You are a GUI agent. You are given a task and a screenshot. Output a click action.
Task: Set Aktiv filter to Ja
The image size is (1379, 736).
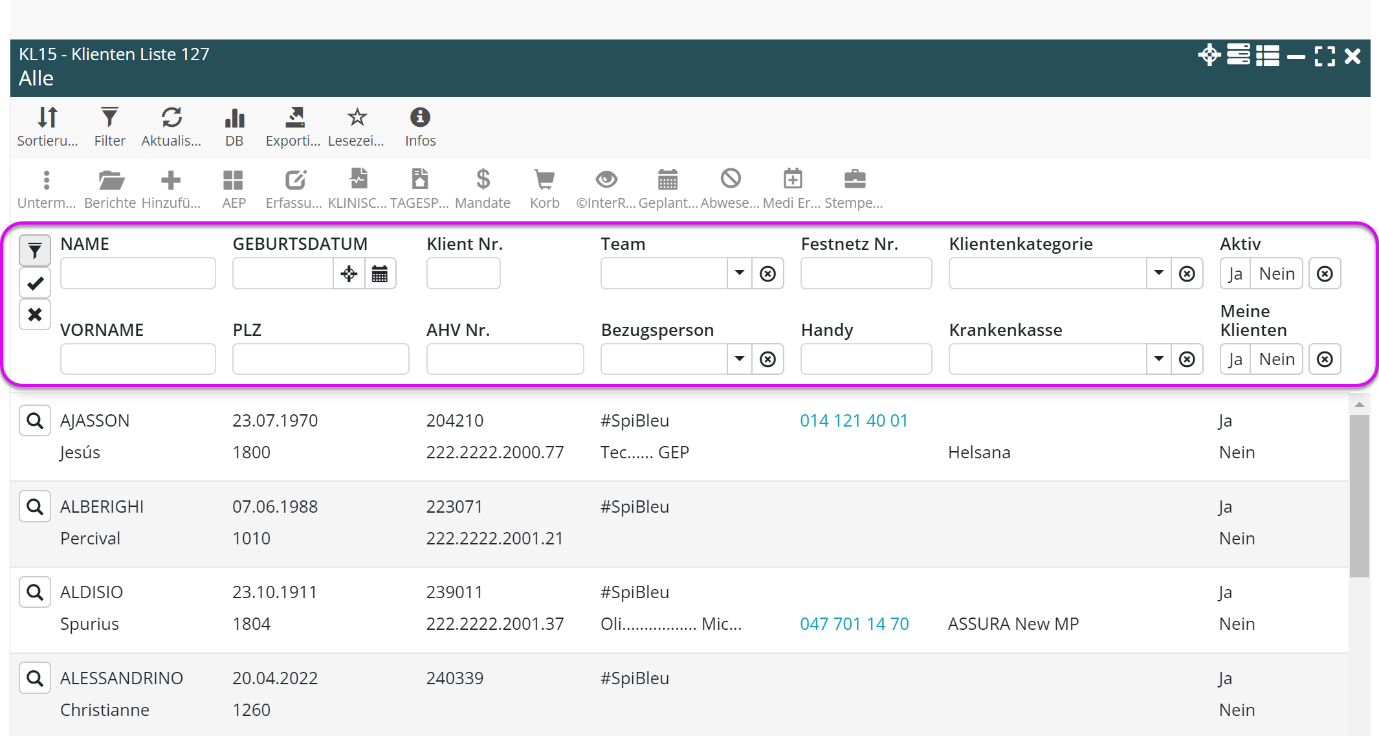point(1235,274)
